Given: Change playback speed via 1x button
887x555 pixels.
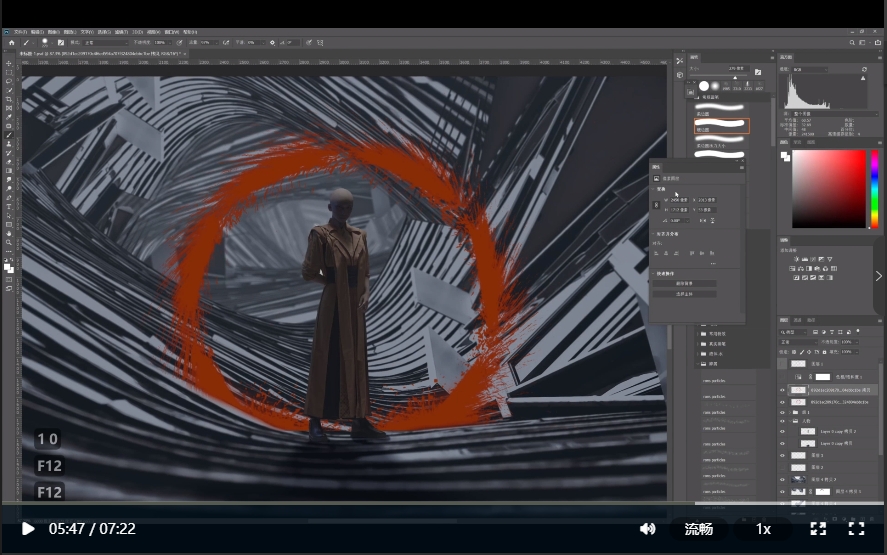Looking at the screenshot, I should coord(763,528).
